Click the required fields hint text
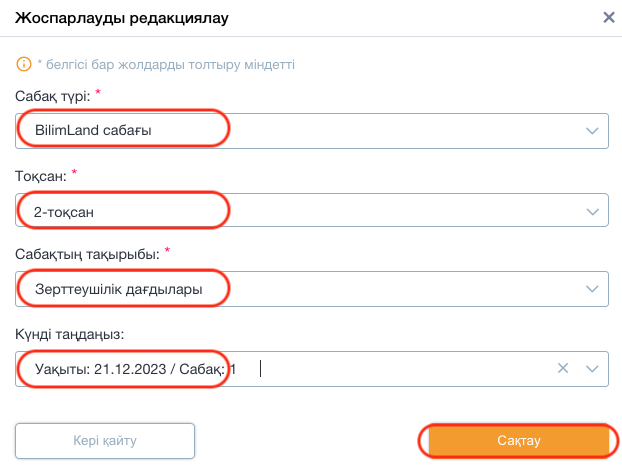The image size is (622, 473). pyautogui.click(x=166, y=64)
